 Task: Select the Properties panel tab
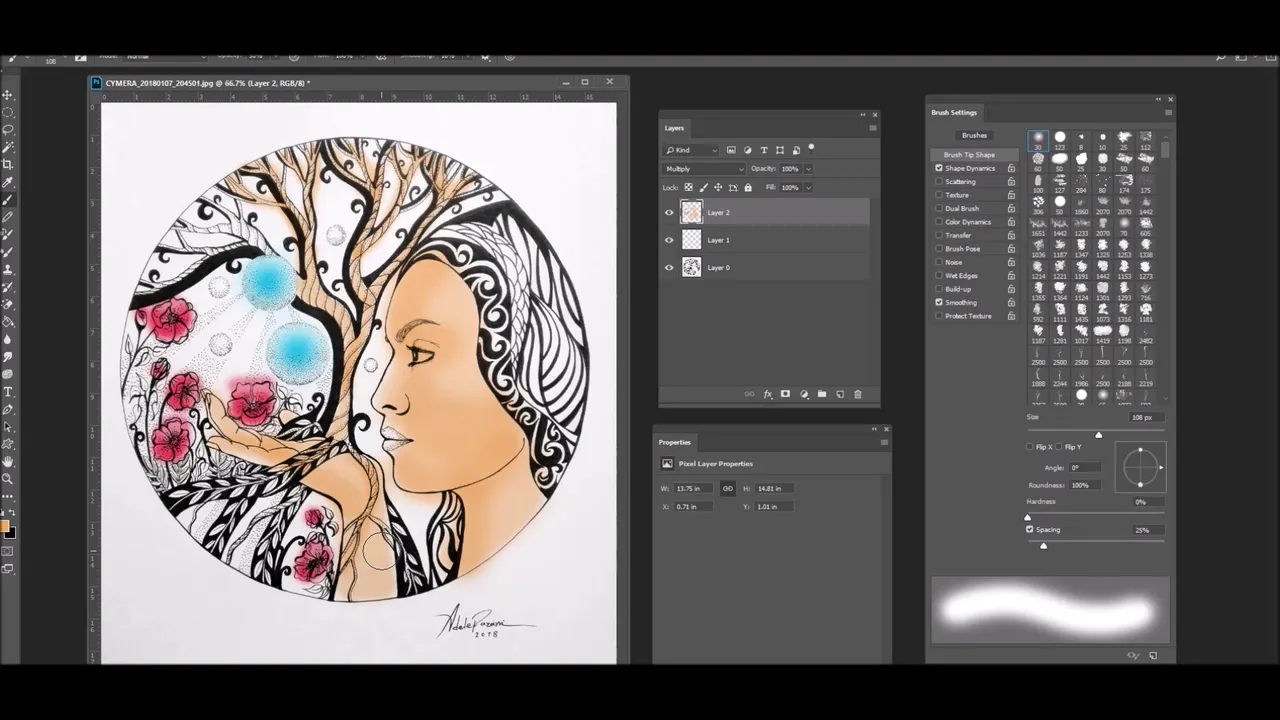coord(674,442)
